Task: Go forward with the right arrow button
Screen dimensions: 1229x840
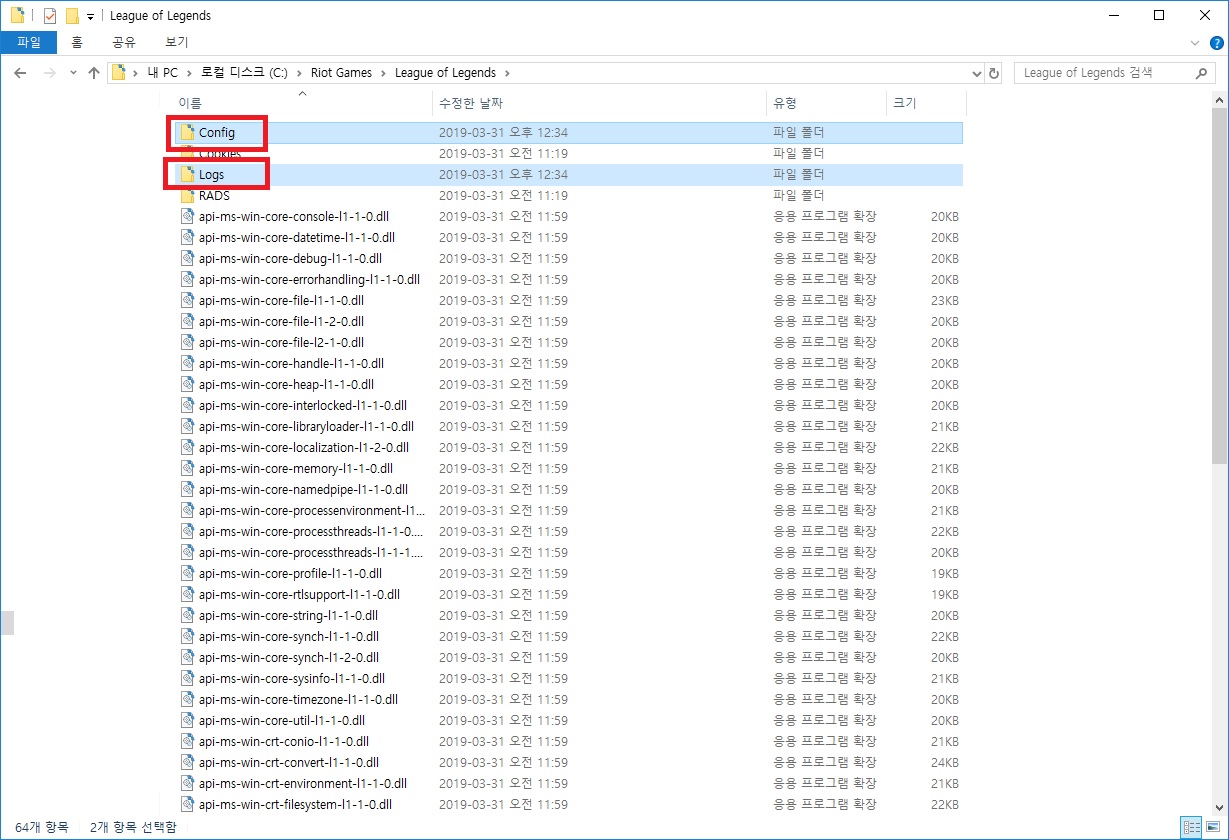Action: (x=48, y=73)
